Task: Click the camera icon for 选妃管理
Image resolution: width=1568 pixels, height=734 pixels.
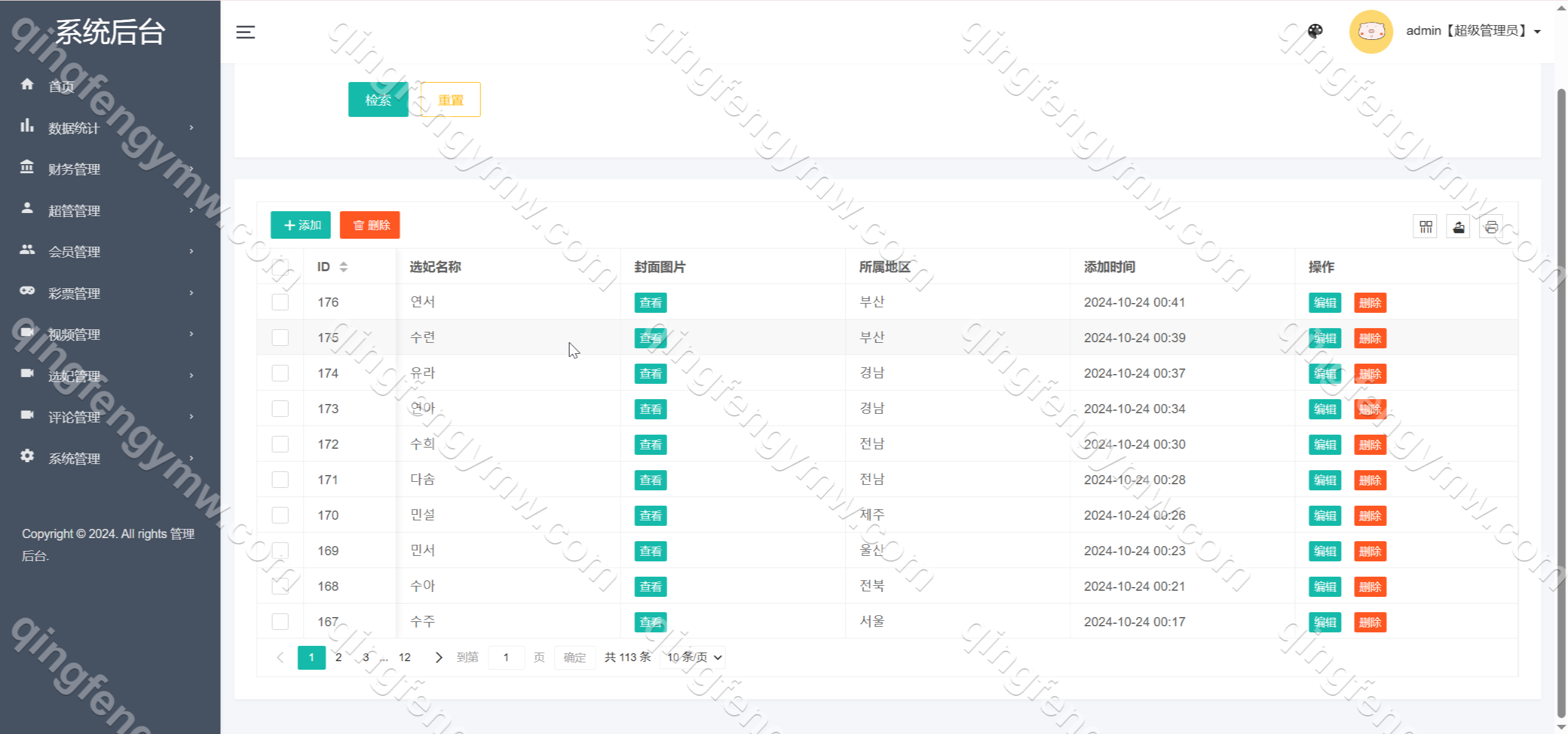Action: pos(27,373)
